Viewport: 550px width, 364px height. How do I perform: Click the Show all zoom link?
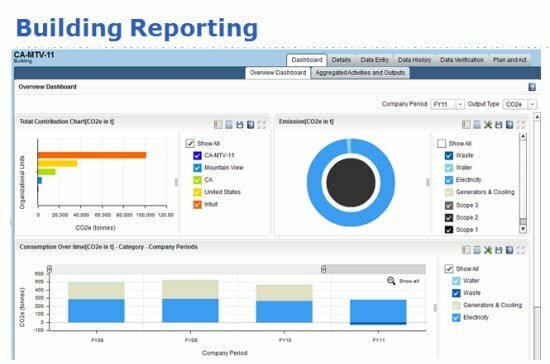click(x=409, y=281)
